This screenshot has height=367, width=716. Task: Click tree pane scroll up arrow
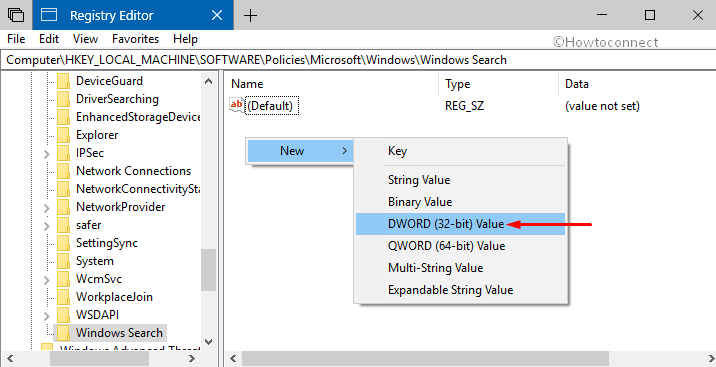pyautogui.click(x=209, y=81)
